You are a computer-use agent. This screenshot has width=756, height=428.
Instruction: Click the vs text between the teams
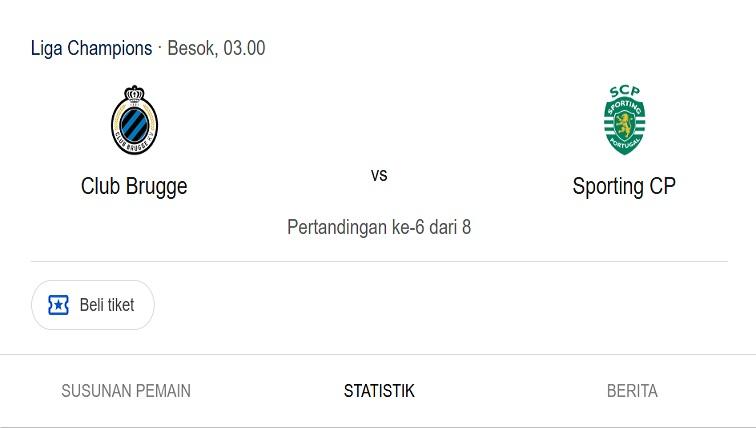379,175
